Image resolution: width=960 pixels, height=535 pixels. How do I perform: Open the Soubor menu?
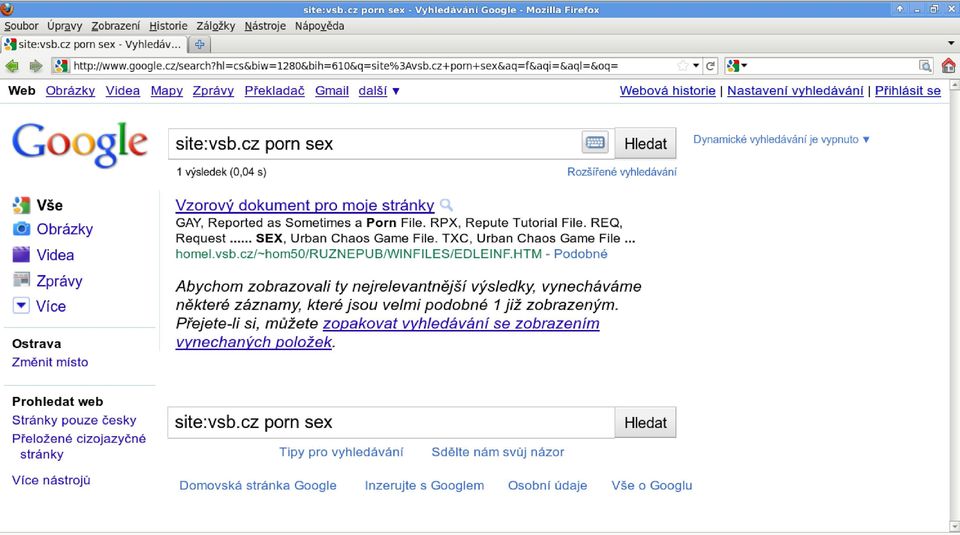21,26
